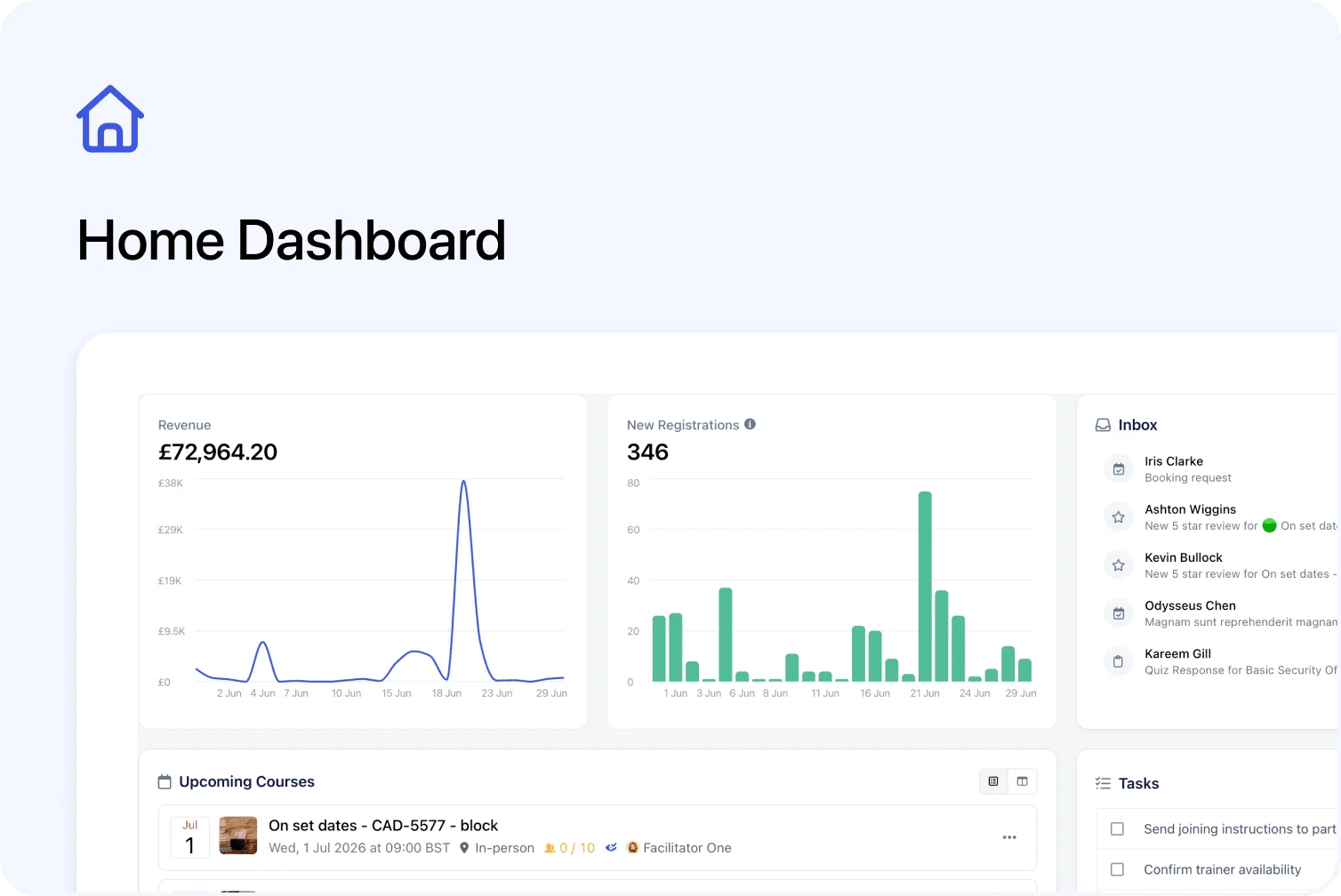Click the blue handshake icon on the course row

pos(611,848)
